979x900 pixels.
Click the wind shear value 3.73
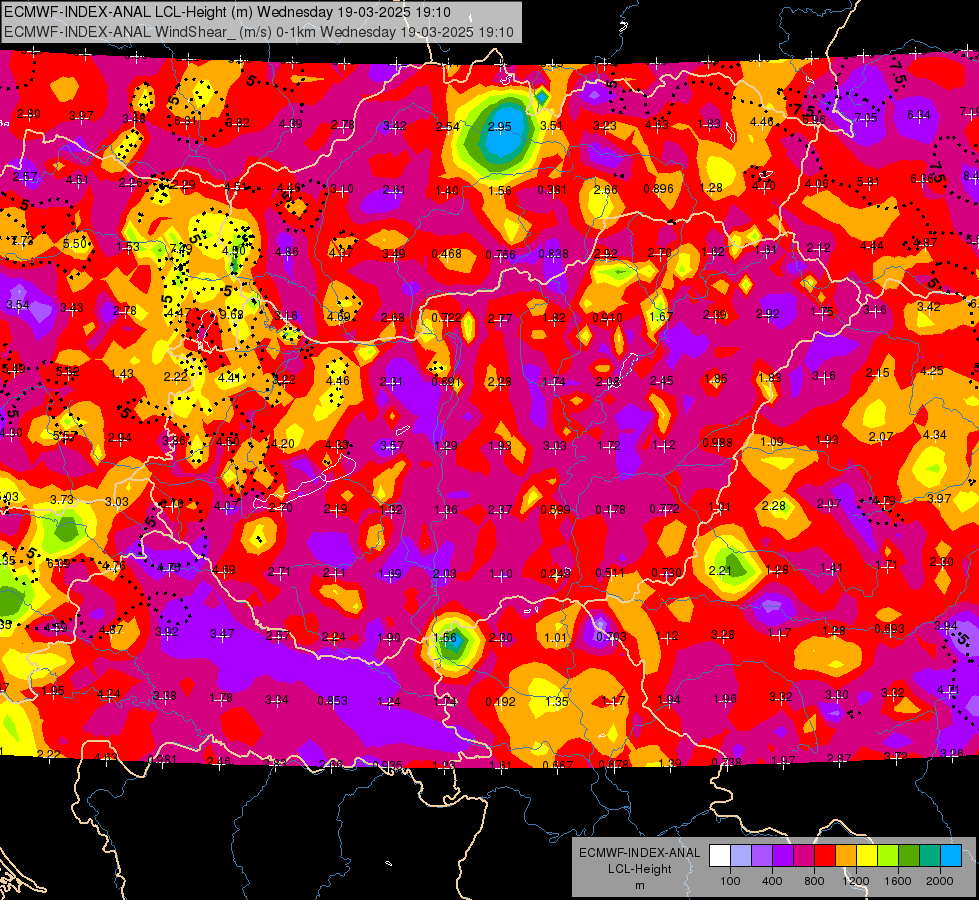(62, 500)
